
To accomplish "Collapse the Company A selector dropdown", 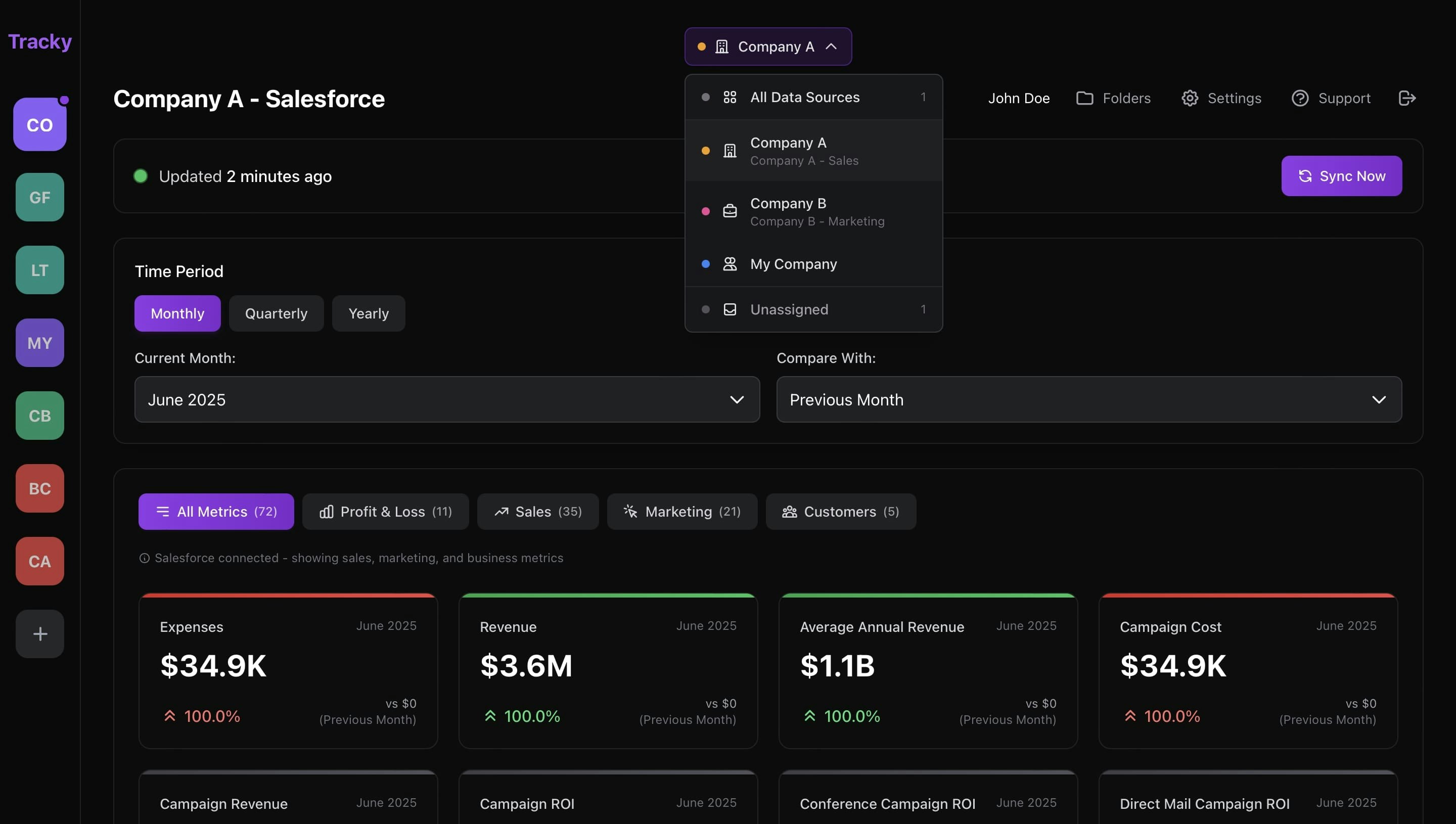I will click(768, 47).
